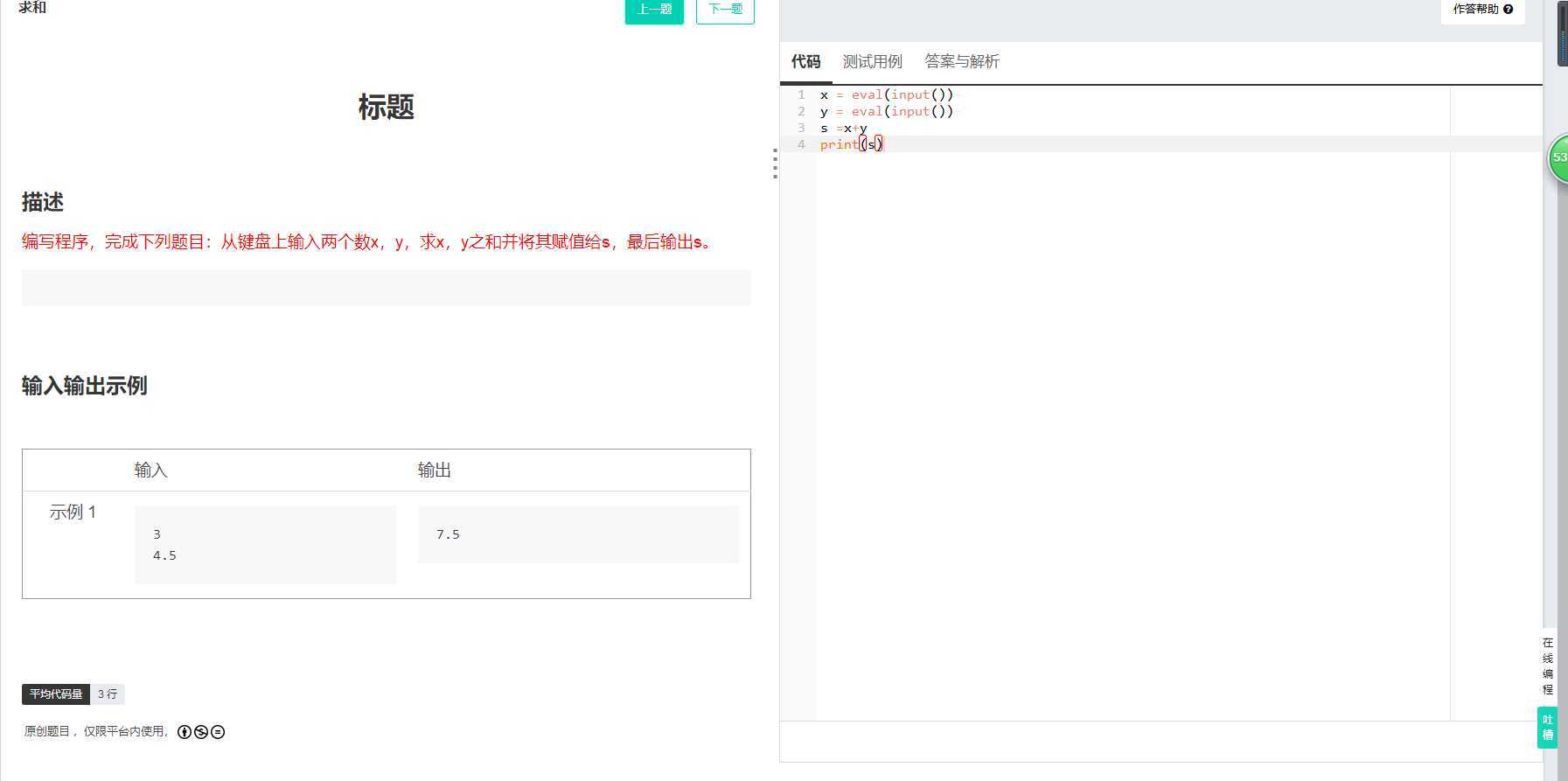Click the non-commercial license icon
Image resolution: width=1568 pixels, height=781 pixels.
[201, 732]
